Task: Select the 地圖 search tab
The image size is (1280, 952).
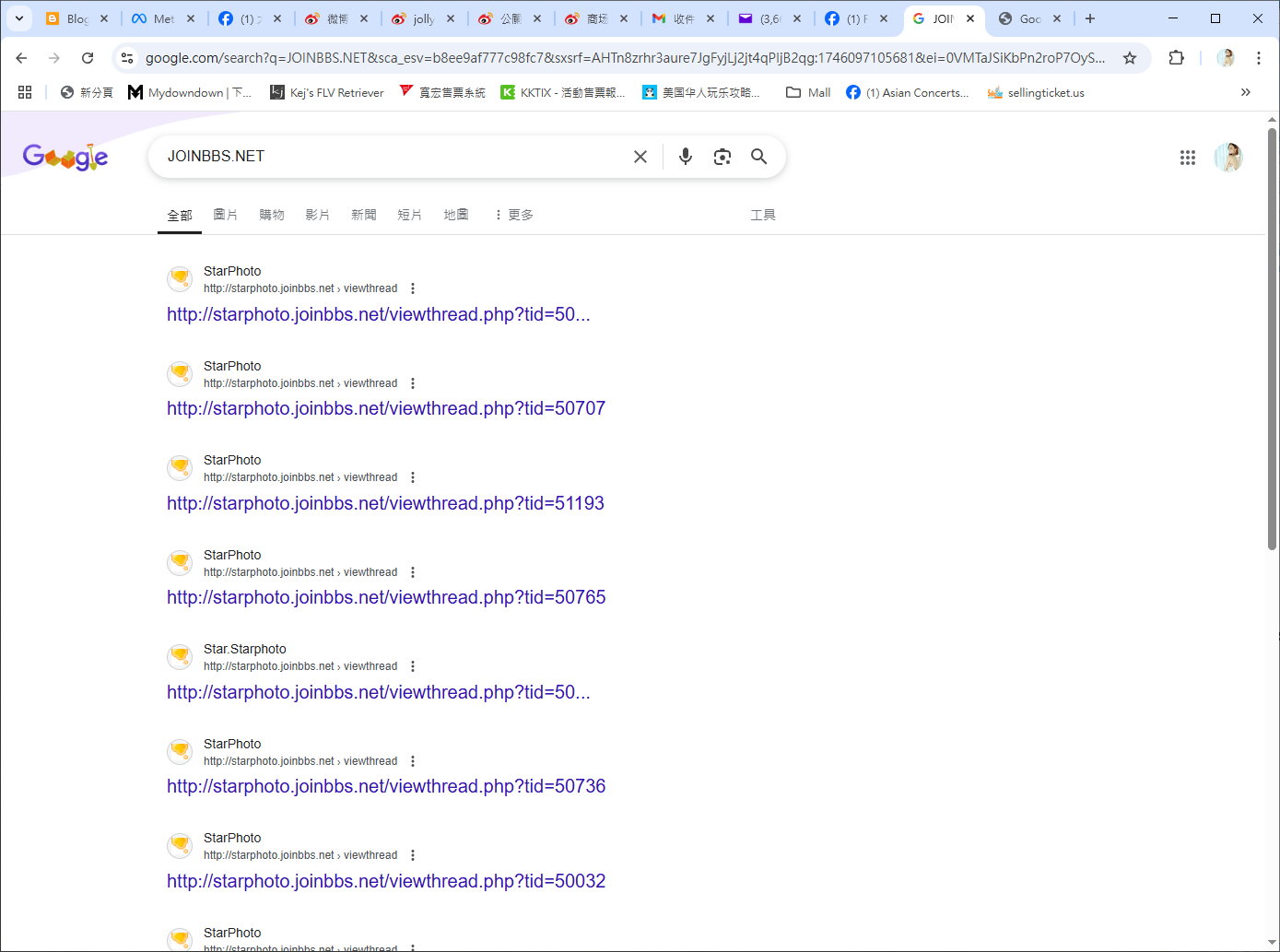Action: point(456,215)
